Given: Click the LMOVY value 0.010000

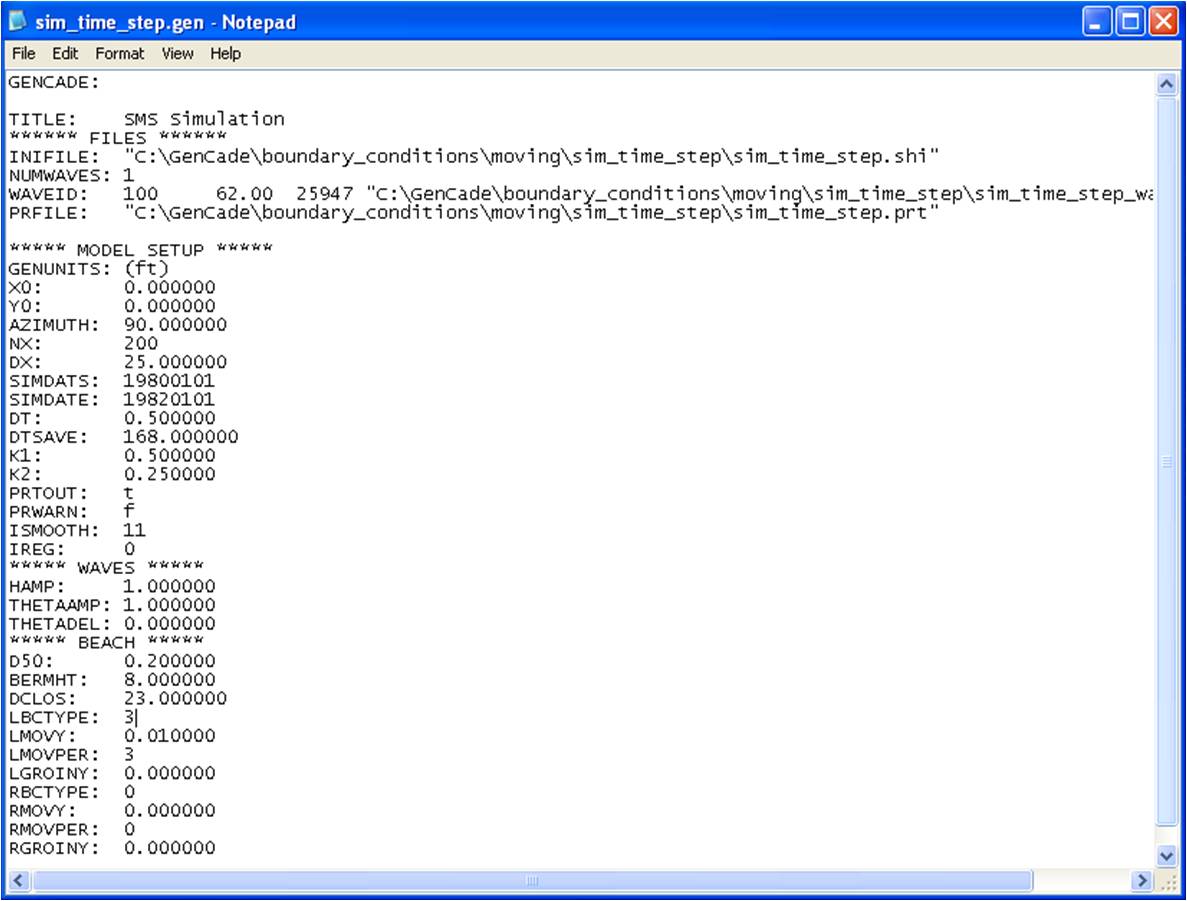Looking at the screenshot, I should pos(170,736).
